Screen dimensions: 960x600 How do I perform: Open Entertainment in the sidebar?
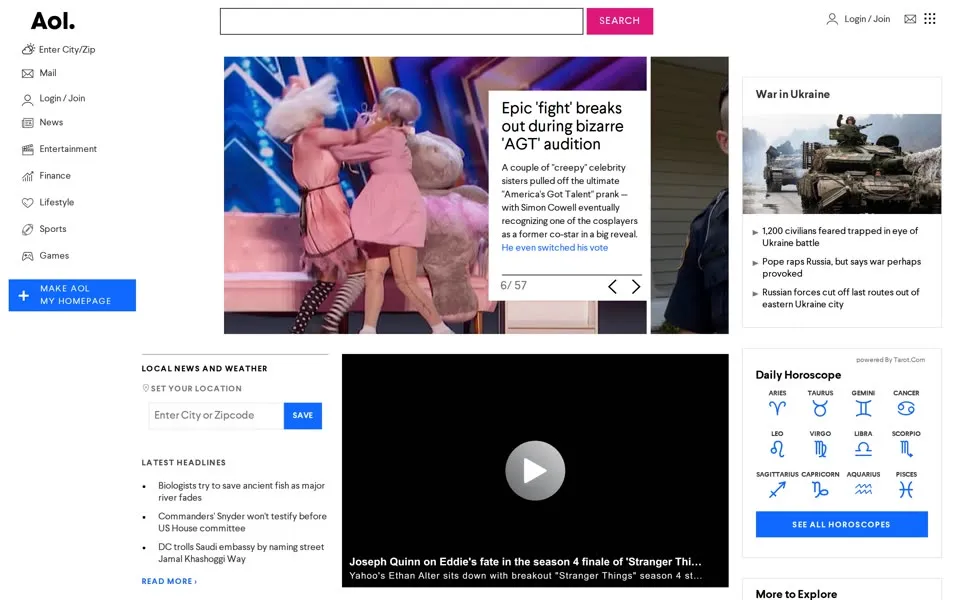coord(68,149)
